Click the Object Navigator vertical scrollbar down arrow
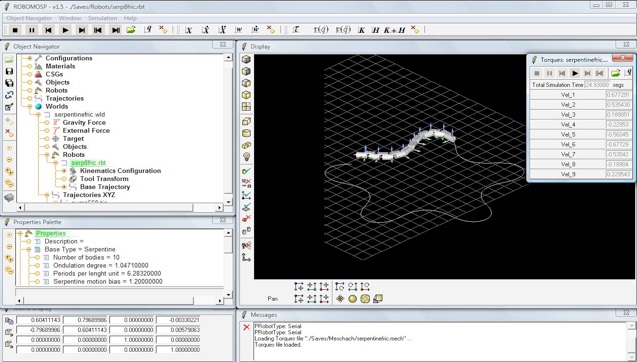The width and height of the screenshot is (637, 362). [x=228, y=202]
